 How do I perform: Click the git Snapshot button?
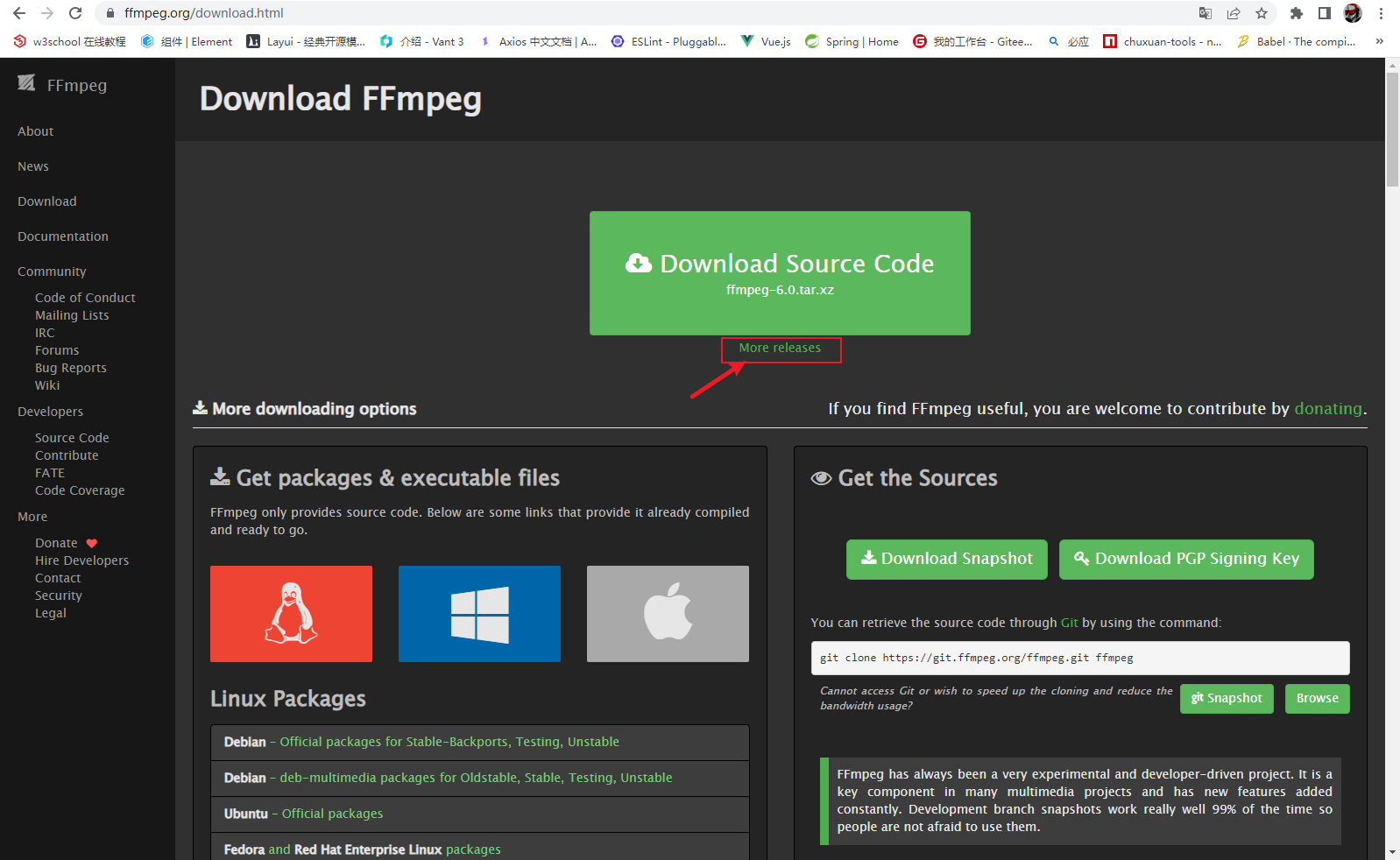1227,698
